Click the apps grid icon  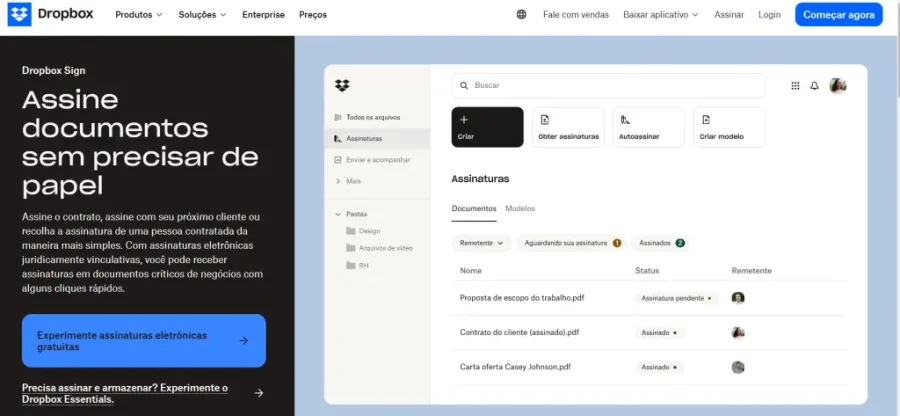coord(795,86)
